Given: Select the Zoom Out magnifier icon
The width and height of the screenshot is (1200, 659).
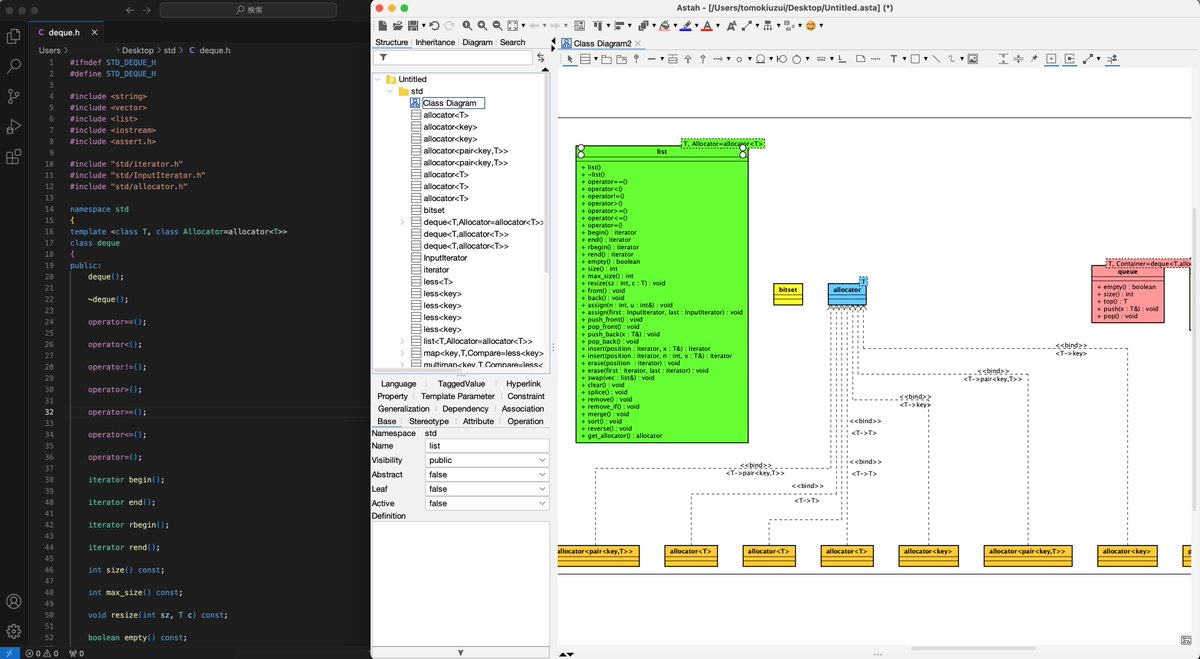Looking at the screenshot, I should click(x=497, y=25).
